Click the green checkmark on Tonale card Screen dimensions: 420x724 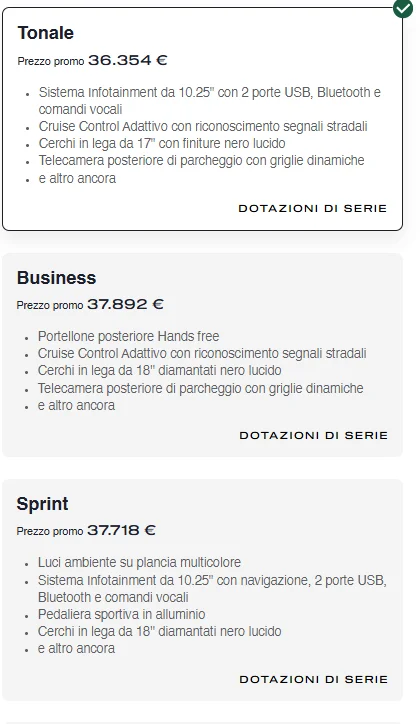(x=403, y=8)
